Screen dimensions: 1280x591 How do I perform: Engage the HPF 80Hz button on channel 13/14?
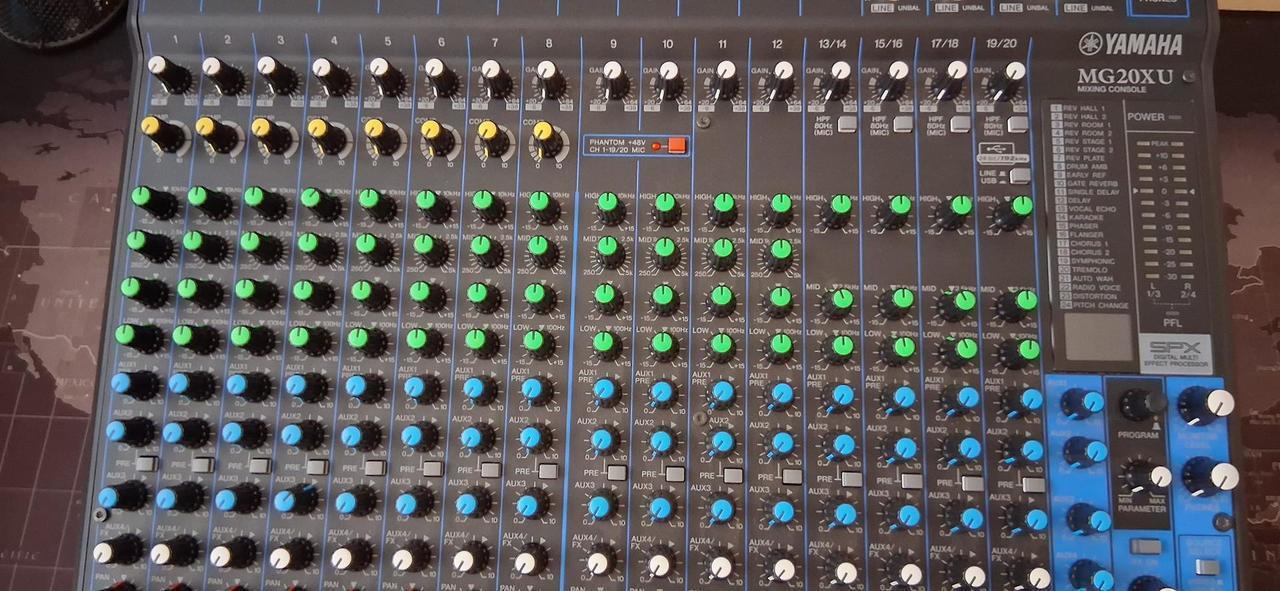pyautogui.click(x=847, y=124)
